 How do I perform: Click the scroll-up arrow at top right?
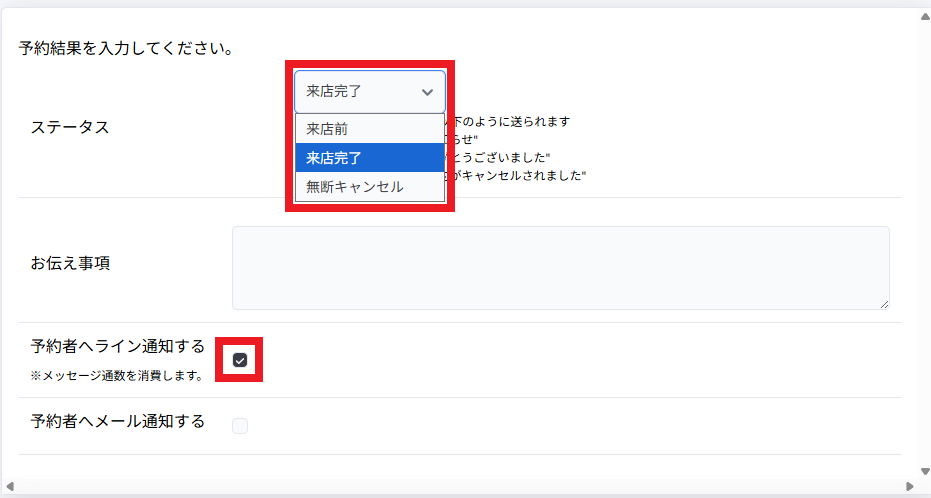pyautogui.click(x=924, y=16)
